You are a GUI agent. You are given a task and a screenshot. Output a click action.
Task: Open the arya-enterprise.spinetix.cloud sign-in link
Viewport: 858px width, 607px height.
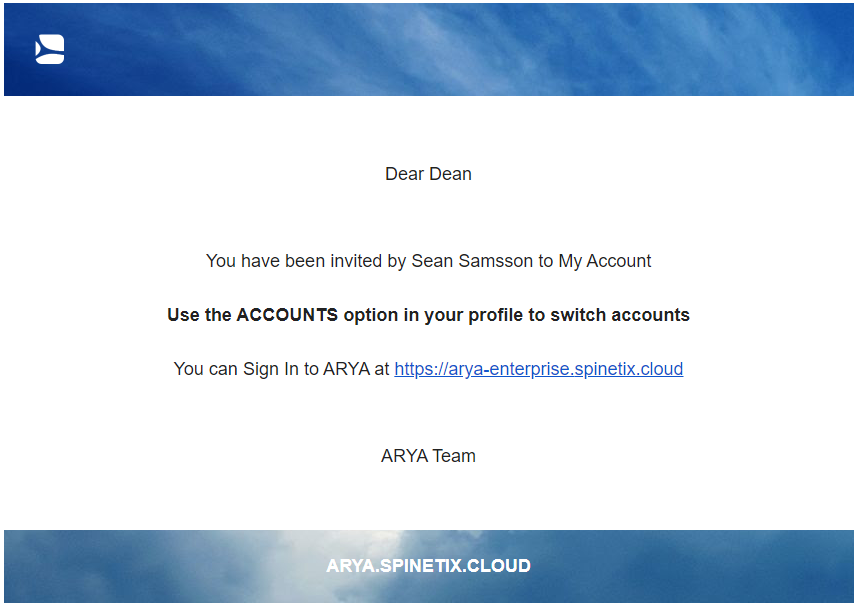(538, 369)
